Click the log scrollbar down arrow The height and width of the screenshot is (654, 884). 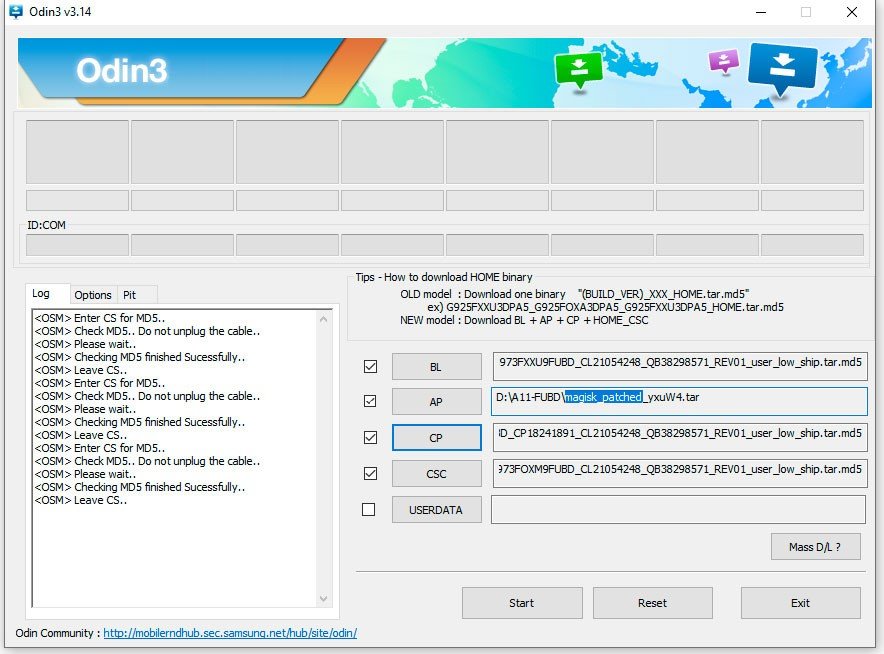coord(324,599)
